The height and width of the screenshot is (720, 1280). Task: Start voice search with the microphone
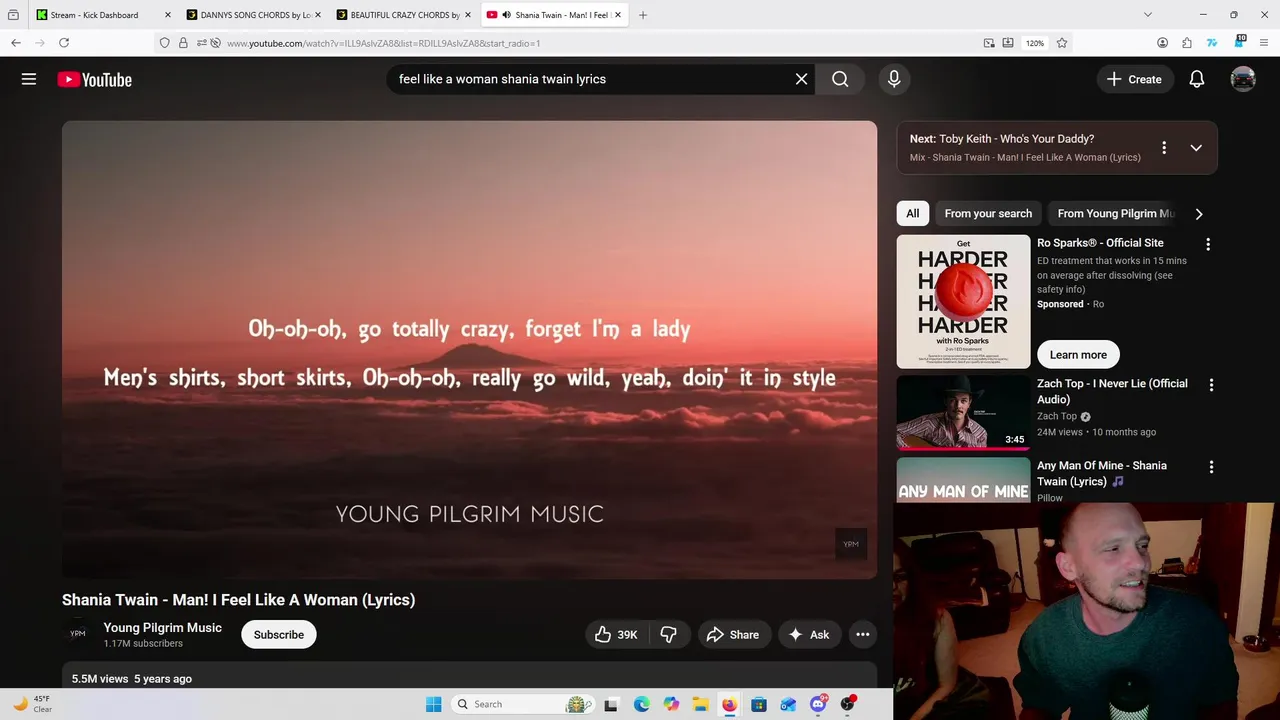[x=894, y=79]
